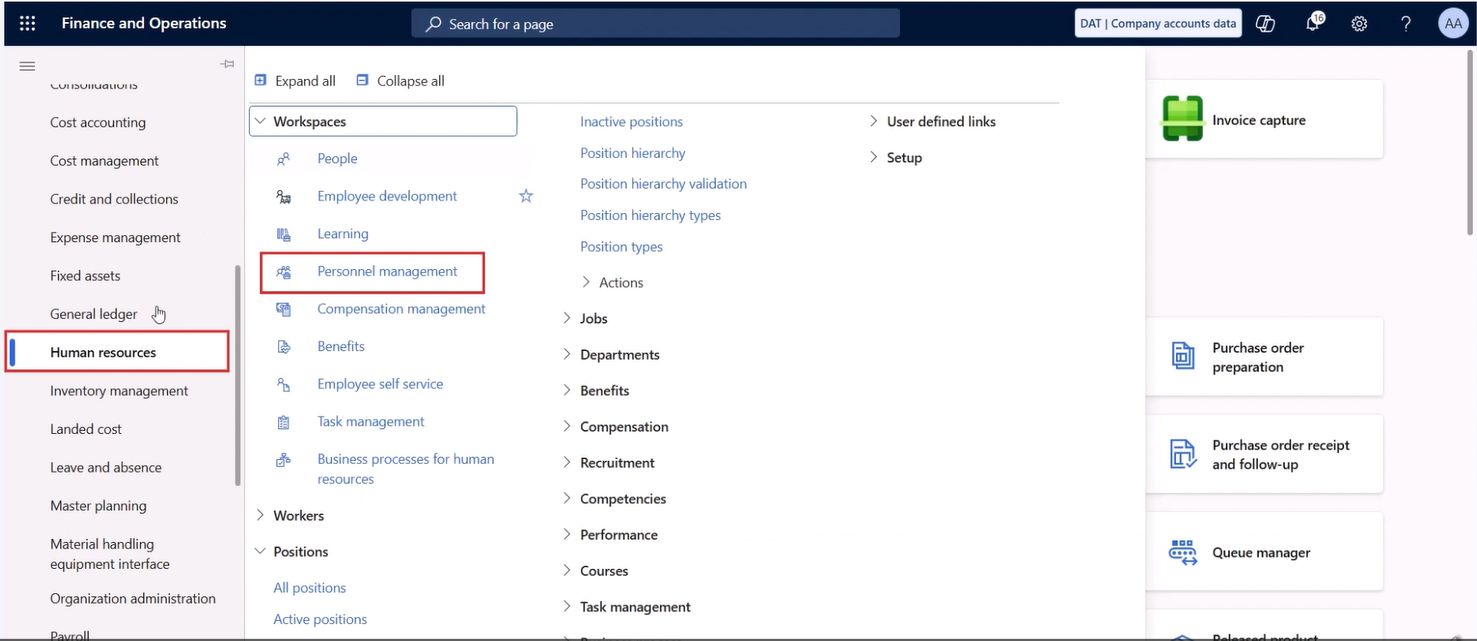Click DAT Company accounts data button
The height and width of the screenshot is (641, 1477).
click(1158, 24)
